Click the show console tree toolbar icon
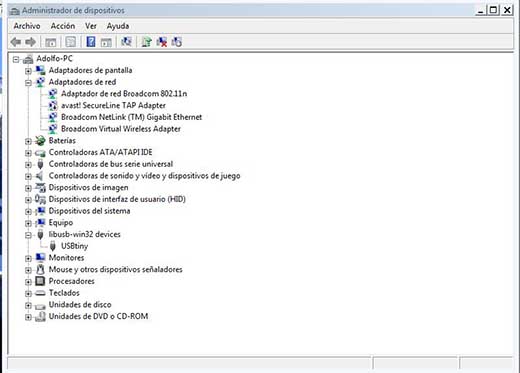The height and width of the screenshot is (373, 520). 51,42
